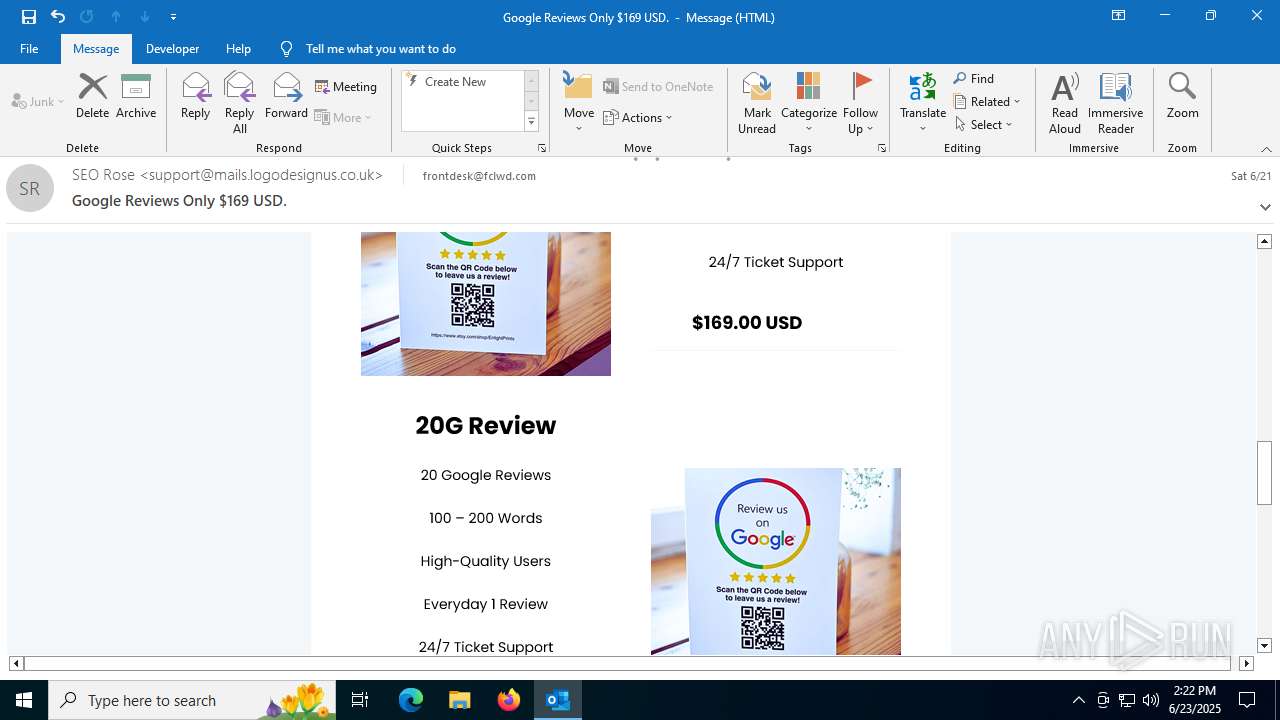
Task: Click the SR sender avatar
Action: tap(30, 189)
